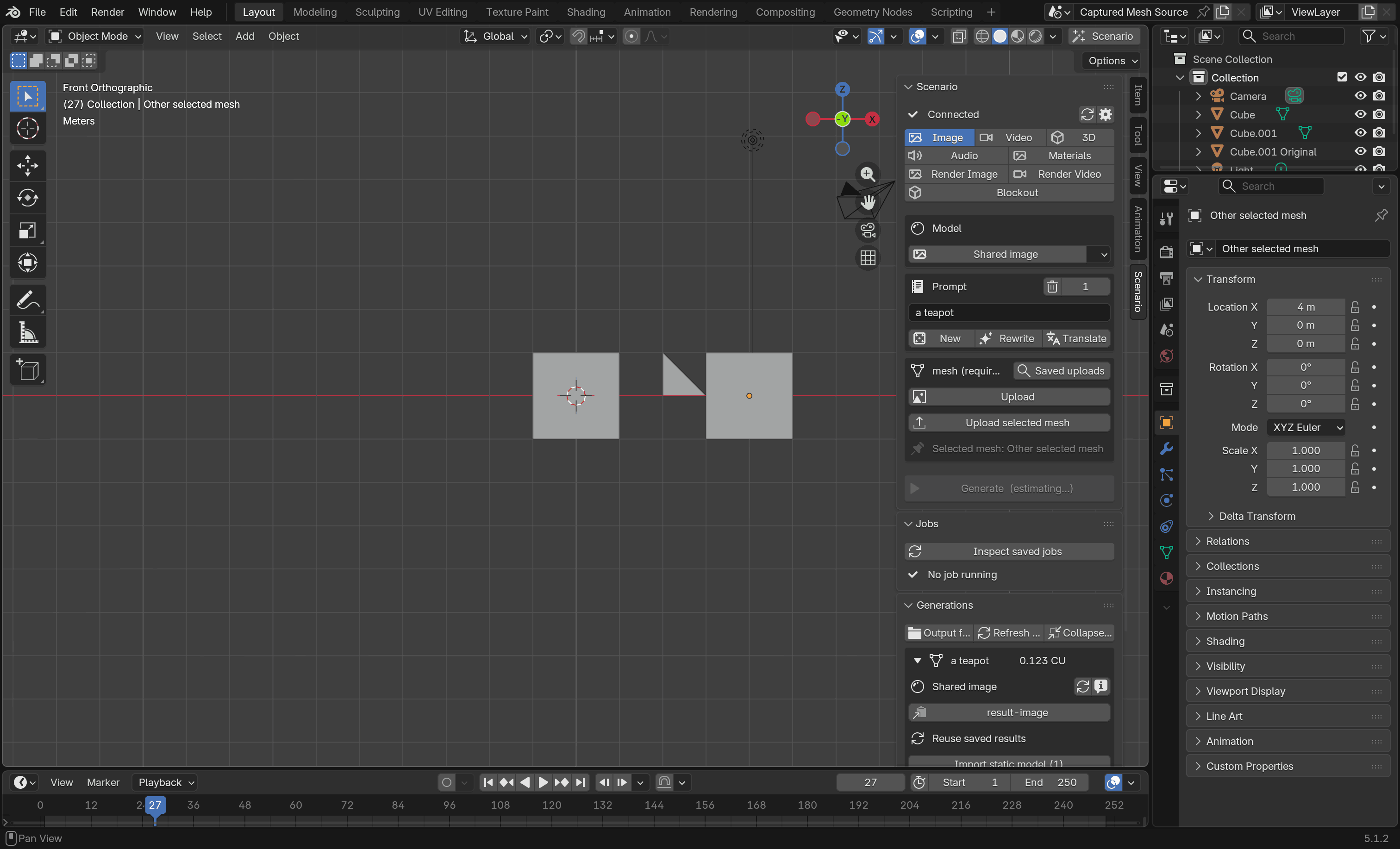1400x849 pixels.
Task: Open the Item sidebar tab
Action: pyautogui.click(x=1137, y=95)
